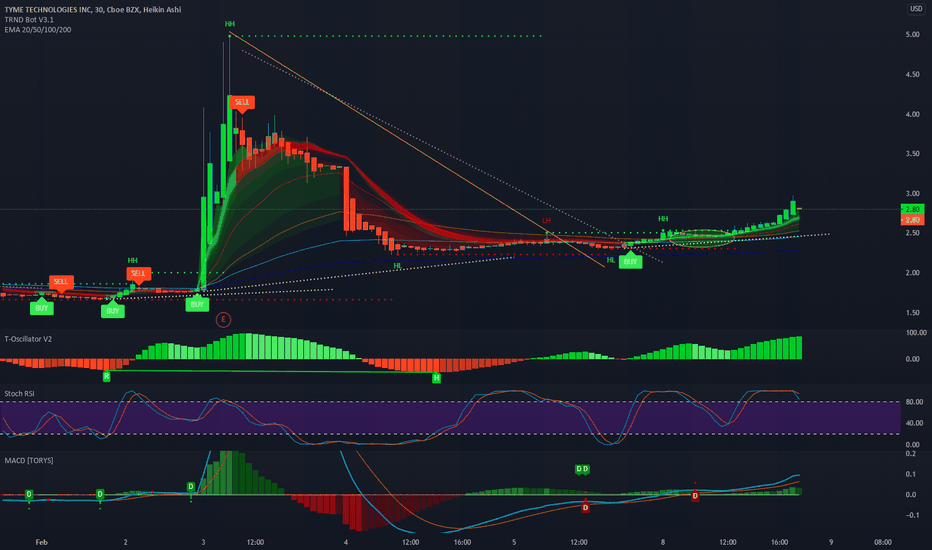This screenshot has height=550, width=932.
Task: Click the T-Oscillator V2 pane label
Action: click(x=28, y=339)
